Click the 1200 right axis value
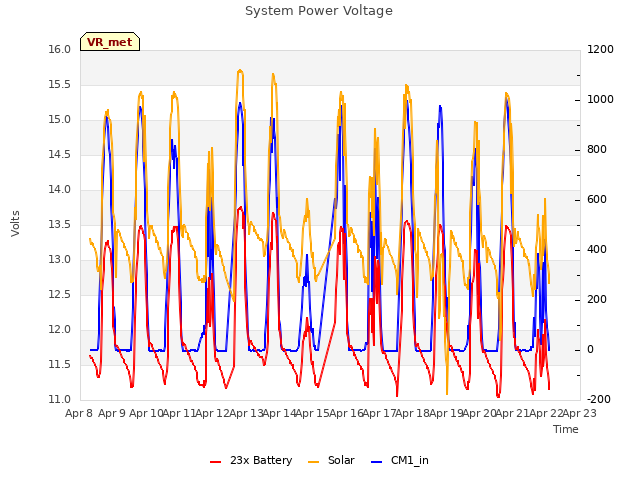Image resolution: width=640 pixels, height=480 pixels. 600,50
